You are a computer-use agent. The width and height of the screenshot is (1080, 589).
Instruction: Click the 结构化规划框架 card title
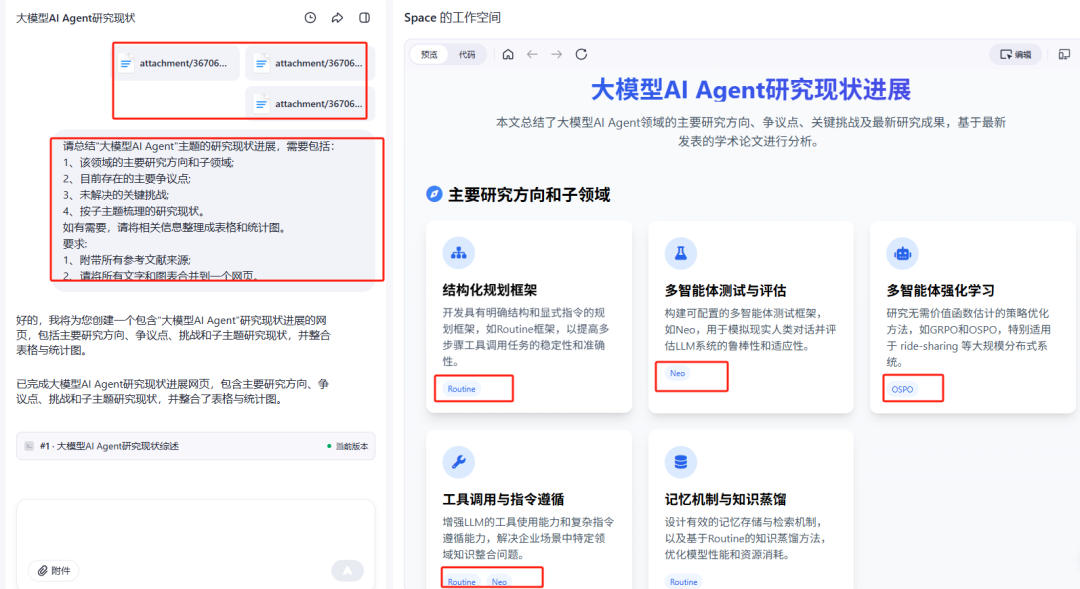[x=490, y=290]
